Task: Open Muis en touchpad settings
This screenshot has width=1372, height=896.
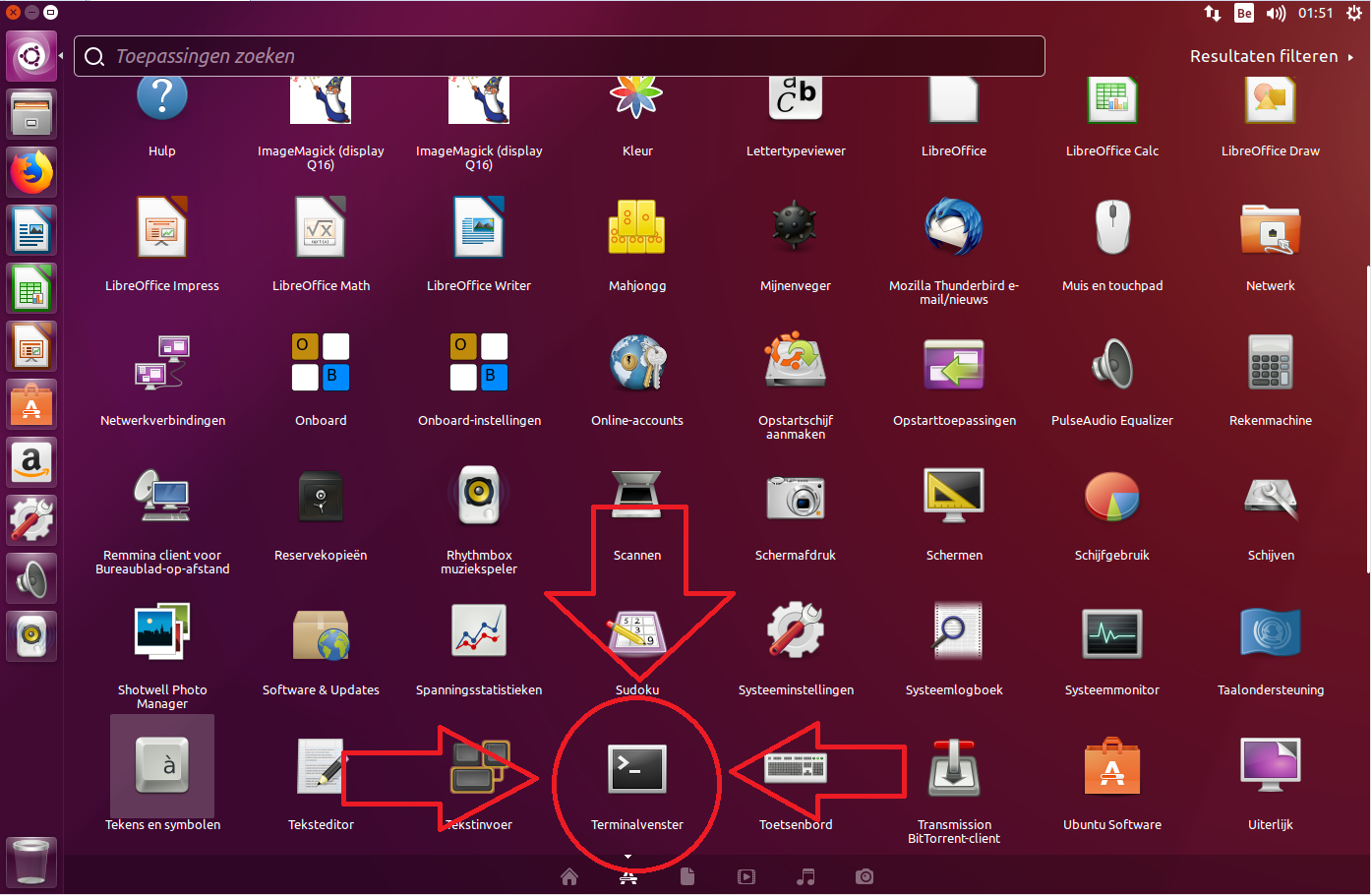Action: (x=1112, y=227)
